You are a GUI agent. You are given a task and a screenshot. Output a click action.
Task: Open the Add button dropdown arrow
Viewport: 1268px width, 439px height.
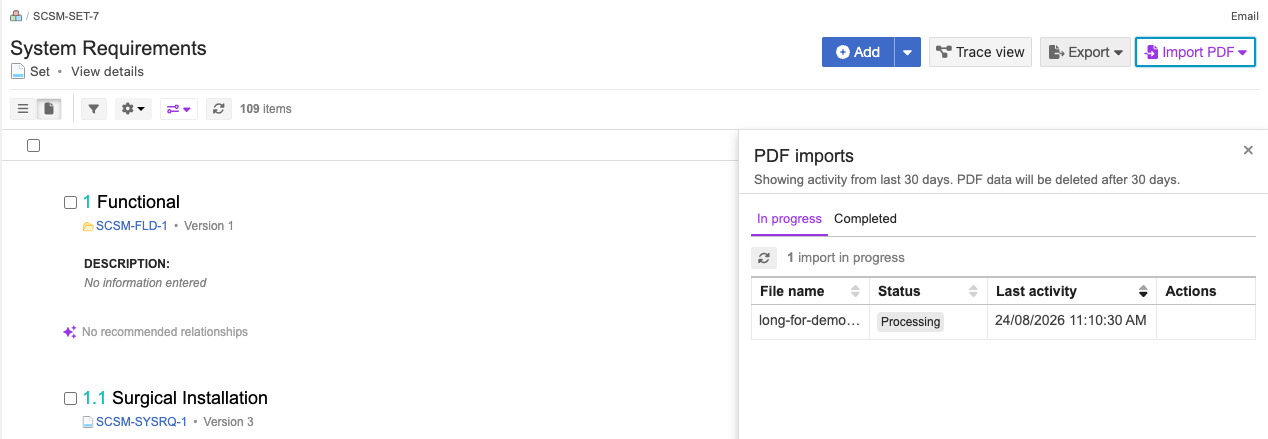[907, 52]
